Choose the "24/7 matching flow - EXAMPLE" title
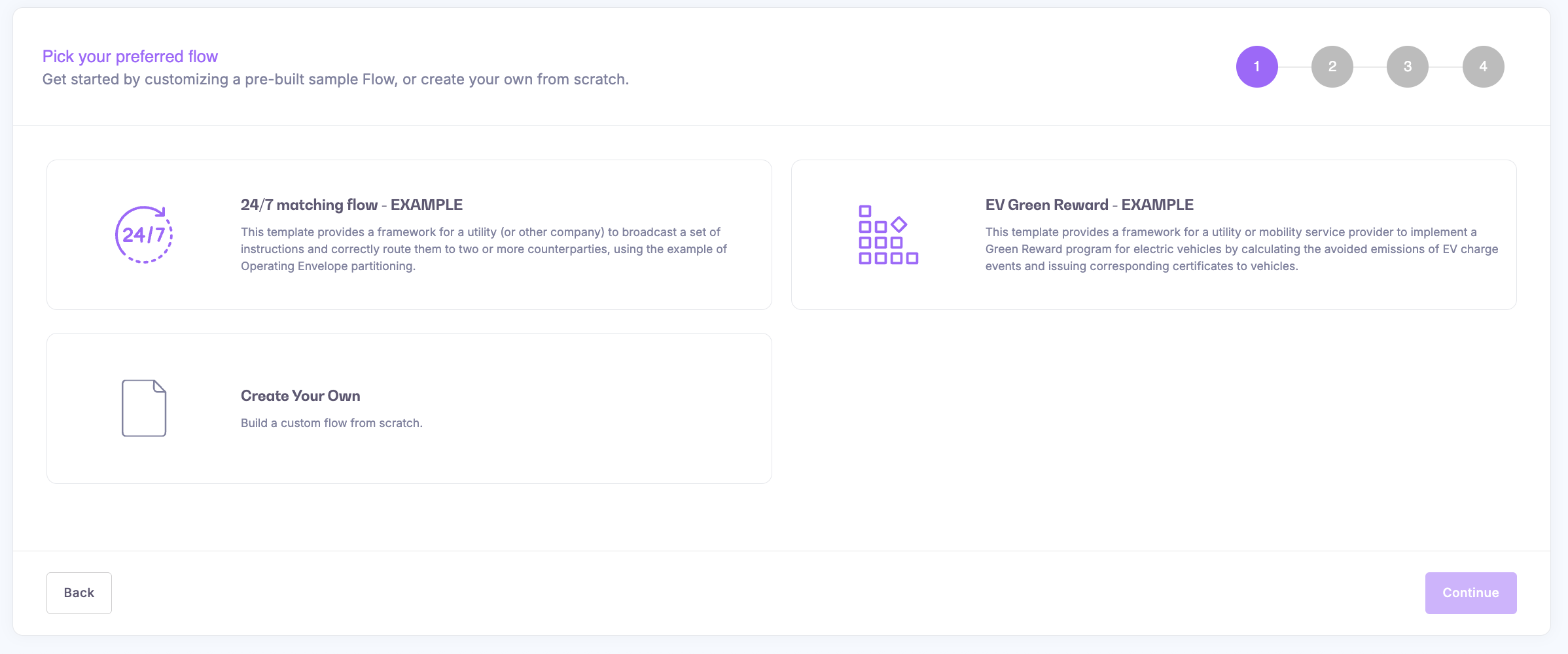The width and height of the screenshot is (1568, 654). pos(351,205)
